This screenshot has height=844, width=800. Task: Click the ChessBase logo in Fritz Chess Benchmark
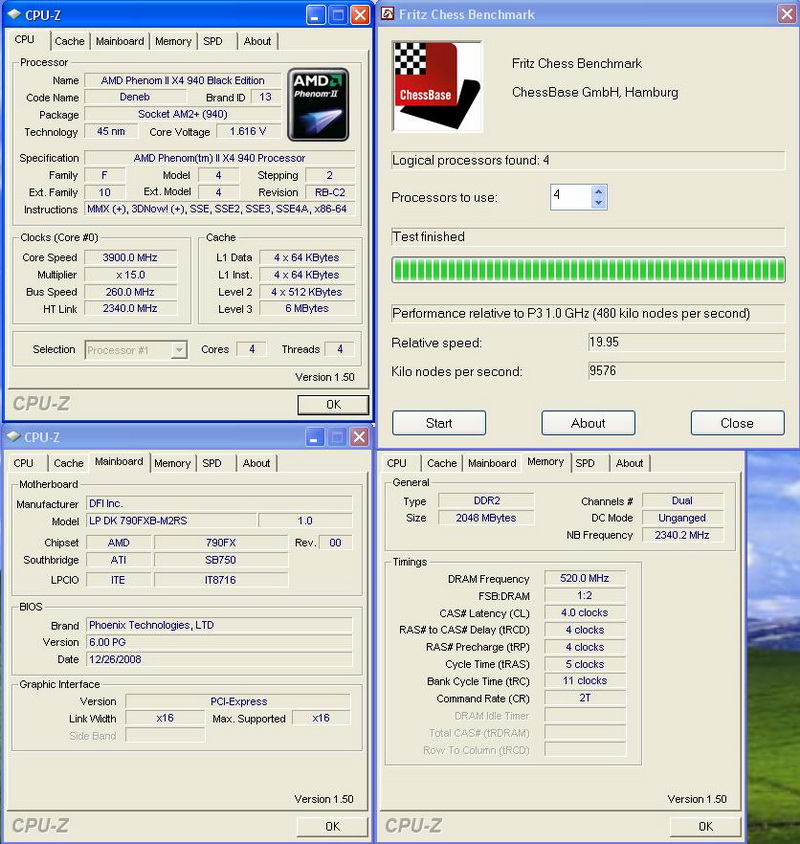tap(437, 86)
